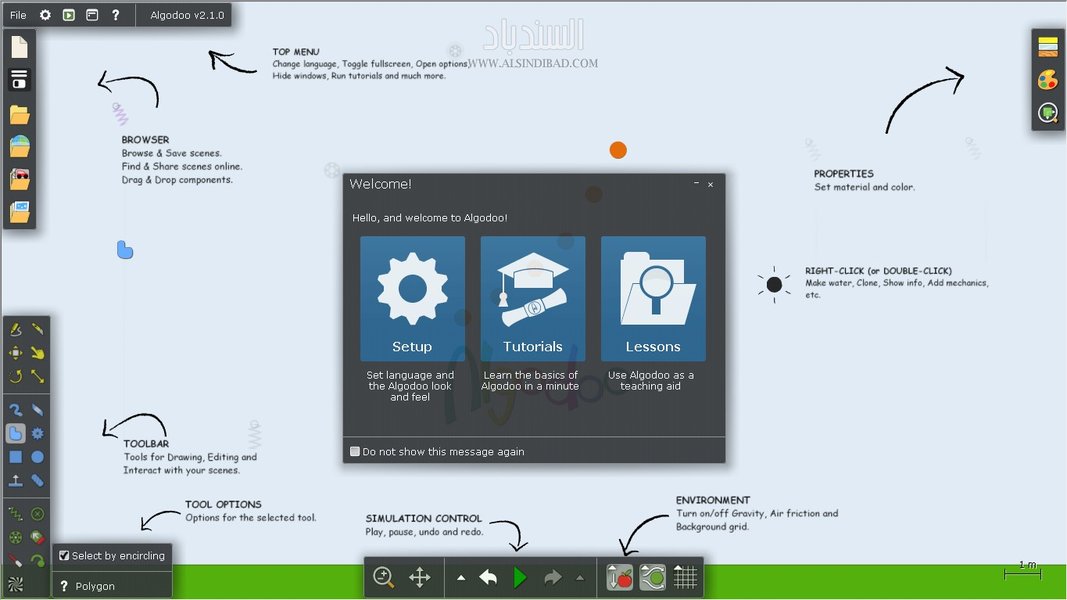Run tutorials from the top menu
The image size is (1067, 600).
pyautogui.click(x=69, y=15)
